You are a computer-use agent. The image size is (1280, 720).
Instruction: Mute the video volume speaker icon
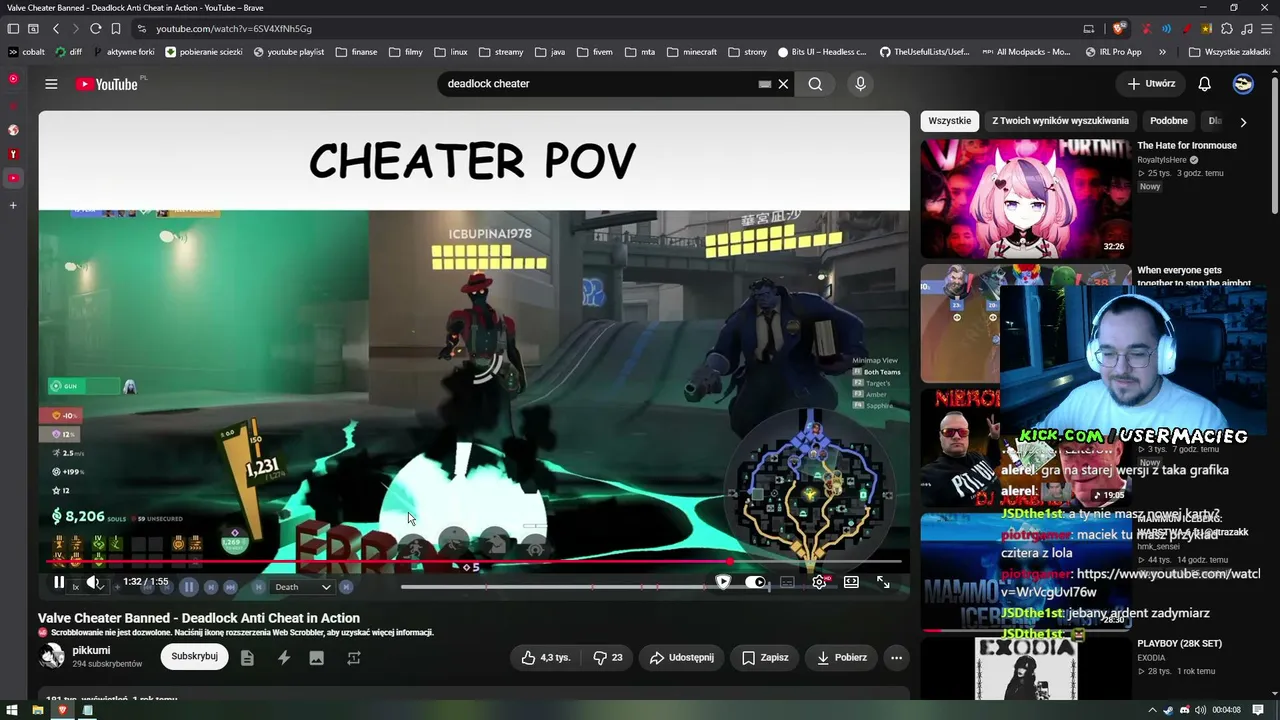(93, 582)
